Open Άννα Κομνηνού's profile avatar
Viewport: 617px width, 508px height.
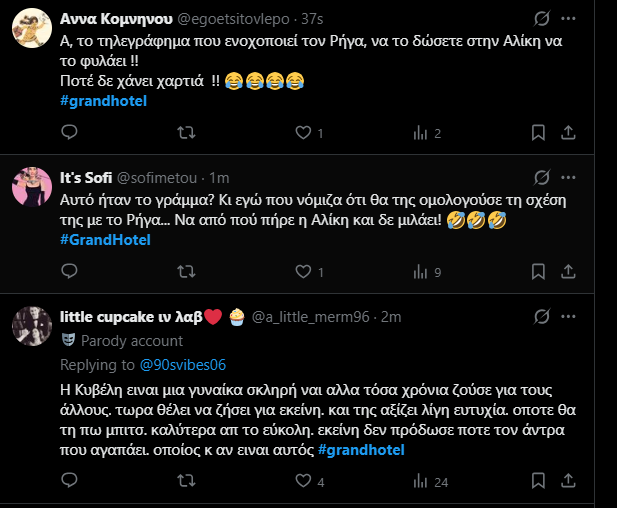pyautogui.click(x=32, y=32)
